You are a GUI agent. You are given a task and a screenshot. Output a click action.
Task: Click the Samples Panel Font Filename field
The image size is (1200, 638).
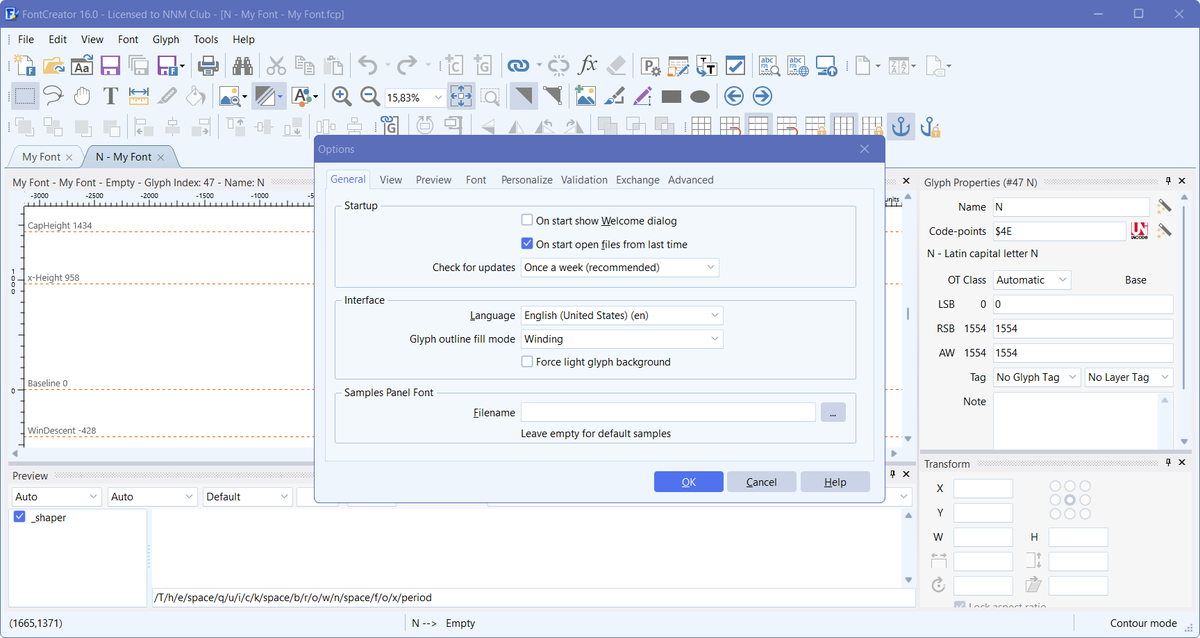pos(669,412)
